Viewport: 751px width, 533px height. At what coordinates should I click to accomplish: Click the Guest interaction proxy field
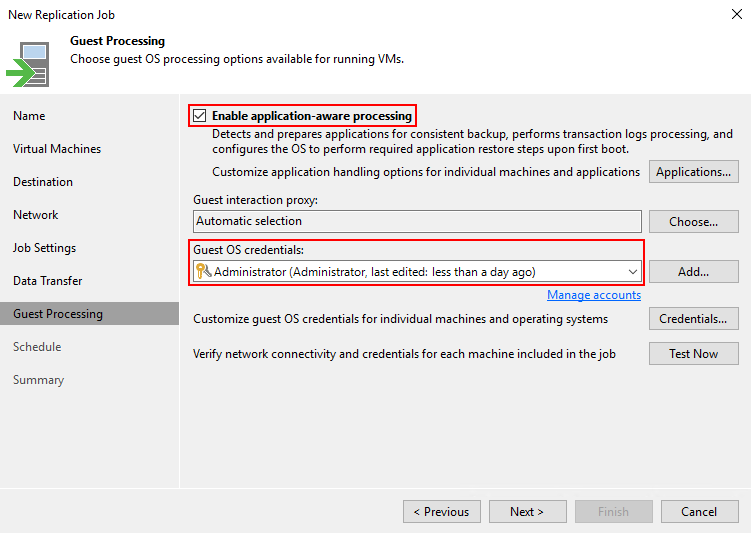417,221
